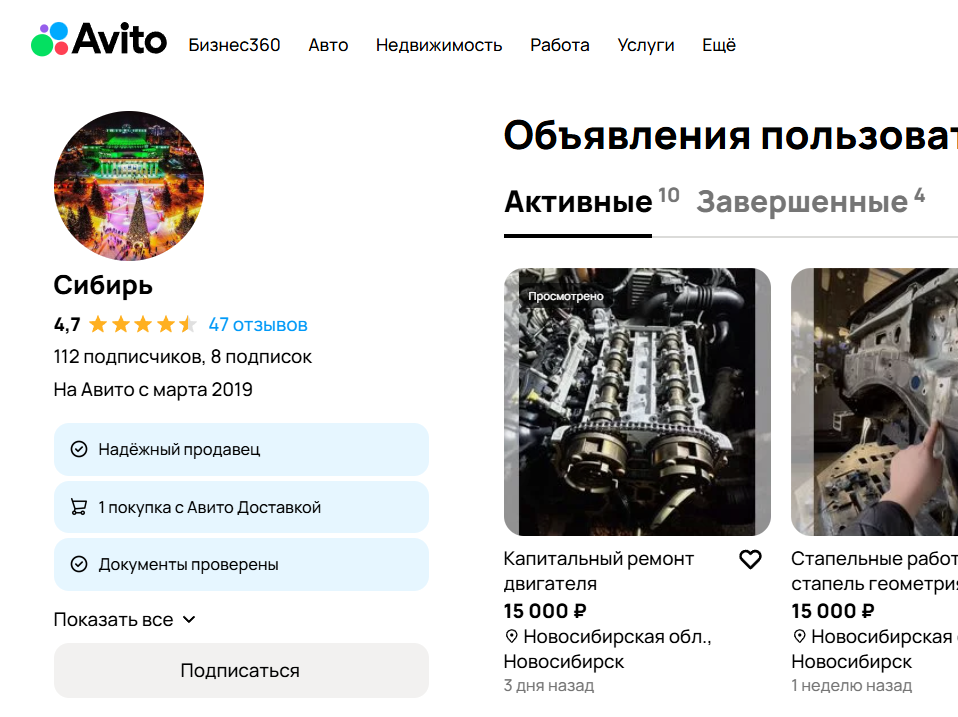Open the engine repair listing photo
Screen dimensions: 958x717
pos(637,402)
